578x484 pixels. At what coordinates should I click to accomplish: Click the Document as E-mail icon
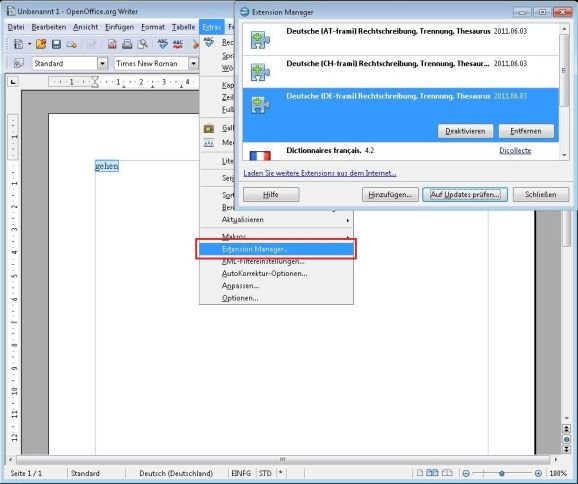tap(72, 45)
